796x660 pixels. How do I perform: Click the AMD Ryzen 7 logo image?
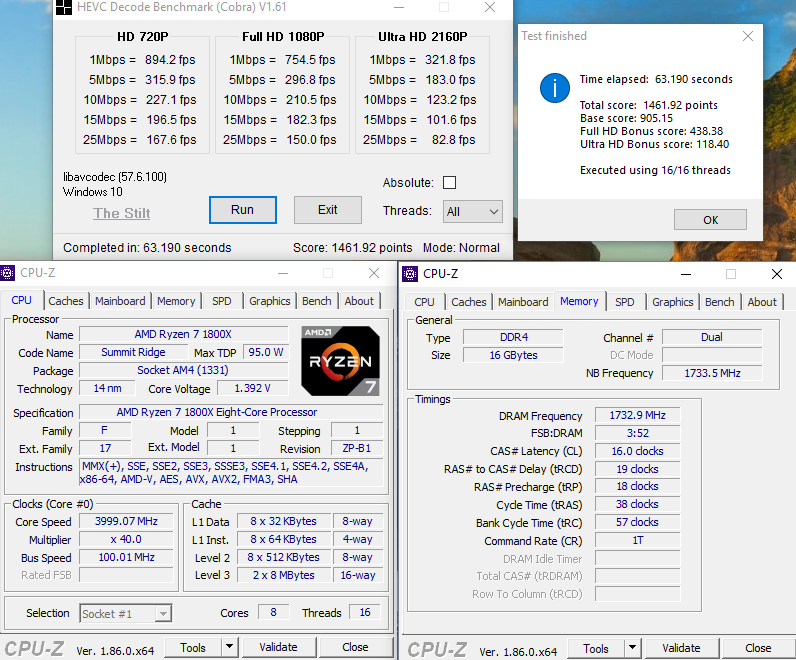(340, 361)
